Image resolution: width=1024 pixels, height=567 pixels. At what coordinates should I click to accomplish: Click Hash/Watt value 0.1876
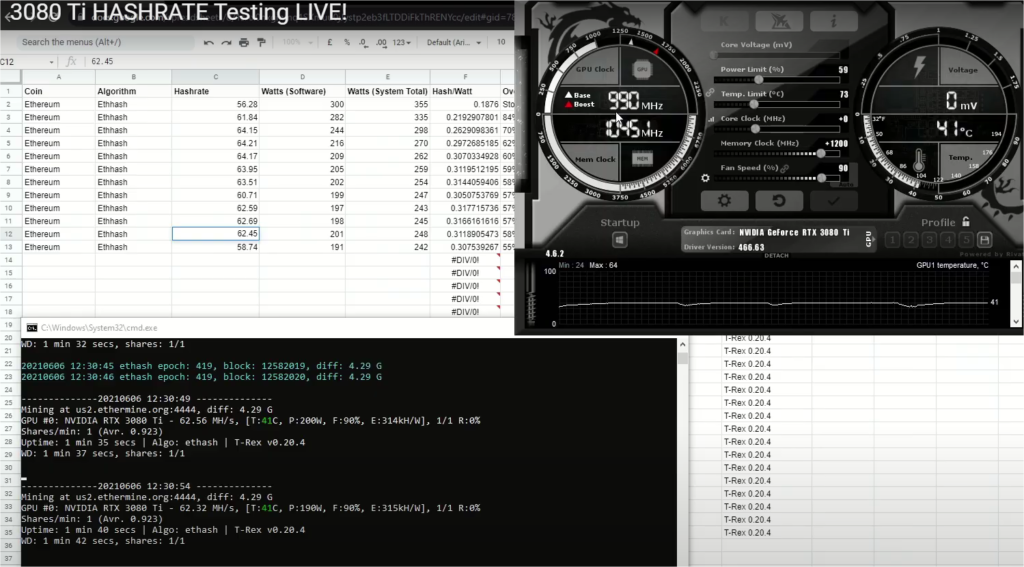click(x=465, y=105)
